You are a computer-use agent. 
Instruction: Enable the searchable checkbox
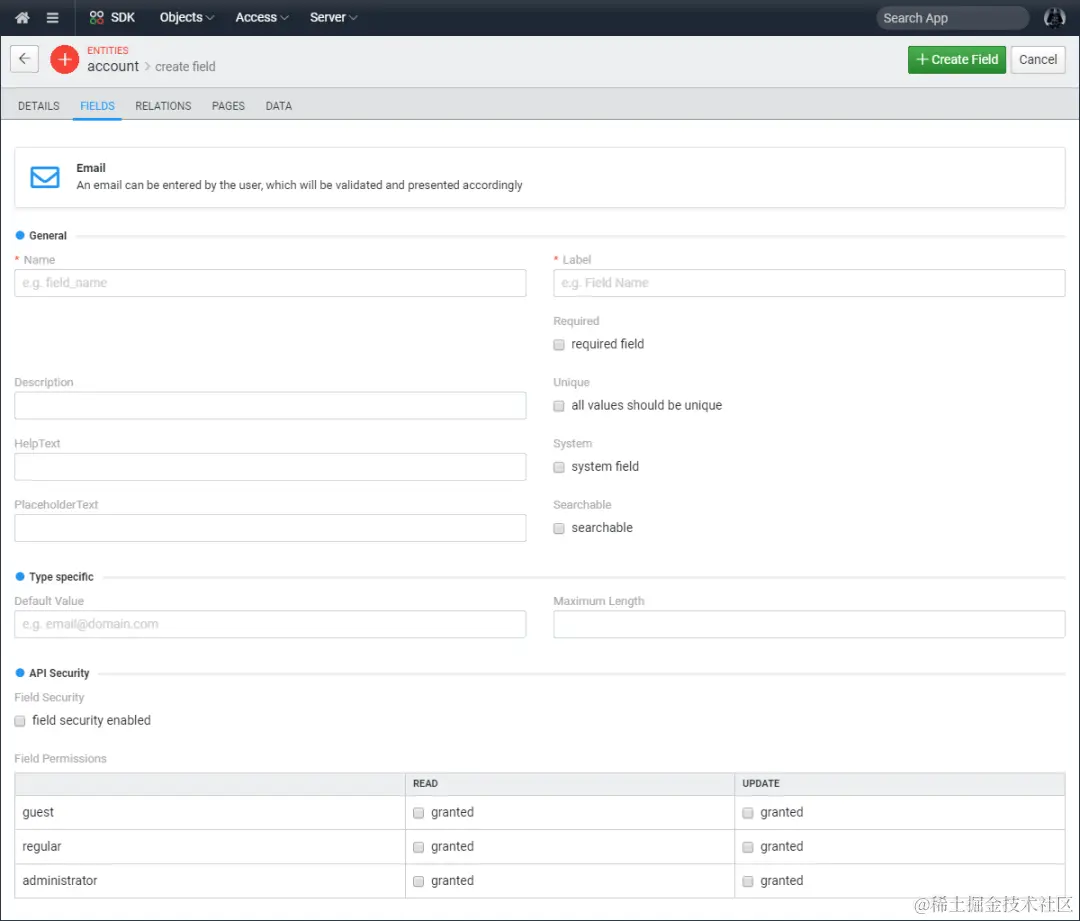click(559, 528)
